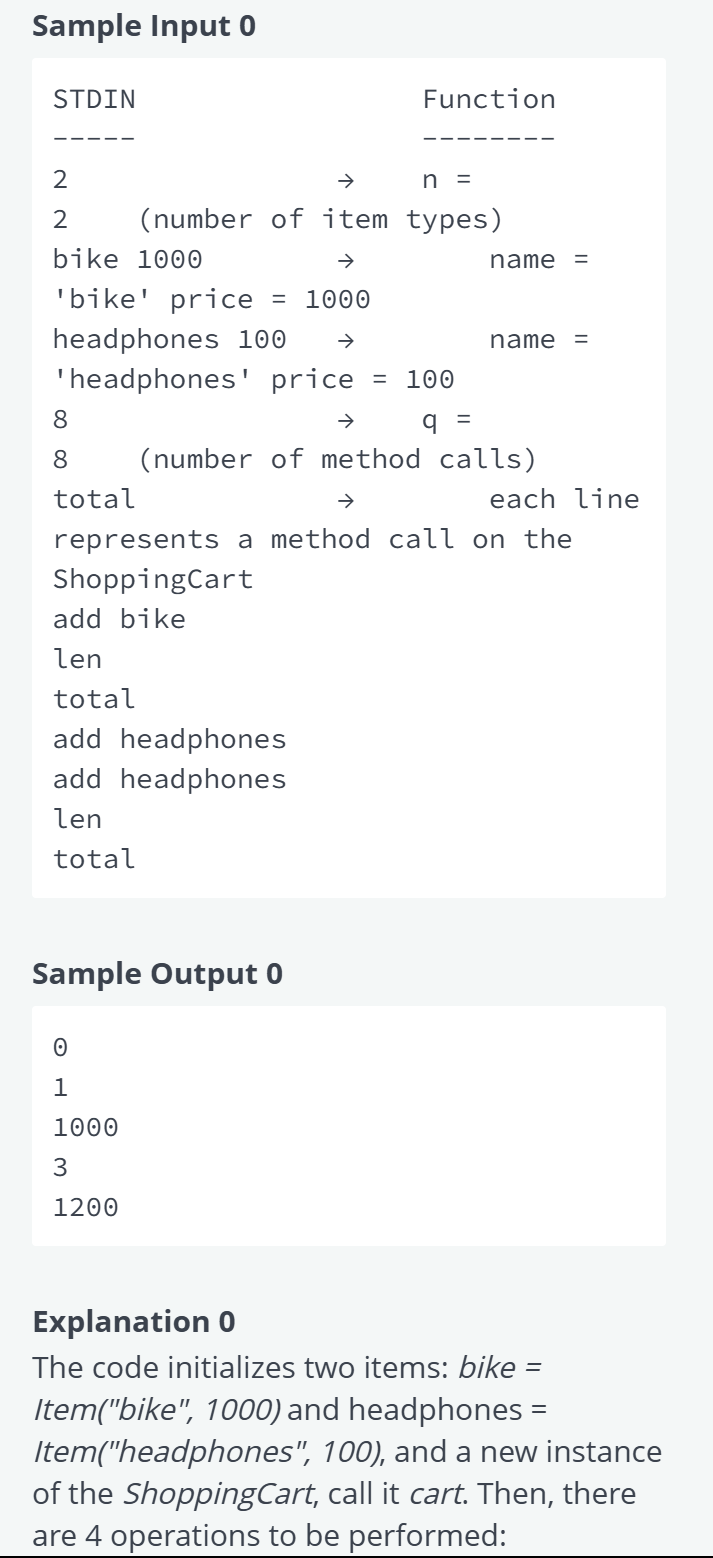
Task: Click the last 'total' line in sample input
Action: tap(94, 859)
